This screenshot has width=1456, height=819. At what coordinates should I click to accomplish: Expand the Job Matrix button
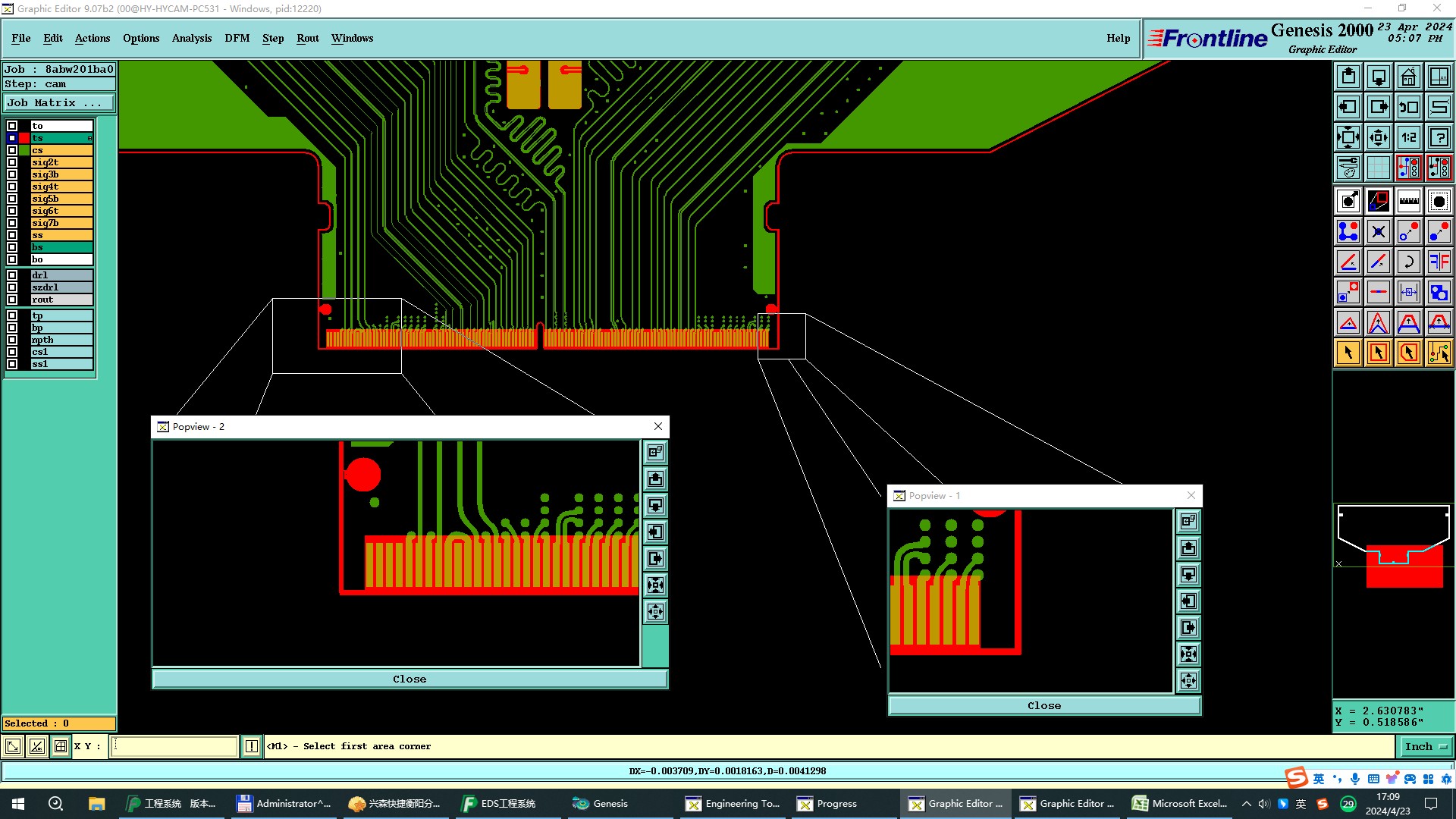[x=59, y=103]
